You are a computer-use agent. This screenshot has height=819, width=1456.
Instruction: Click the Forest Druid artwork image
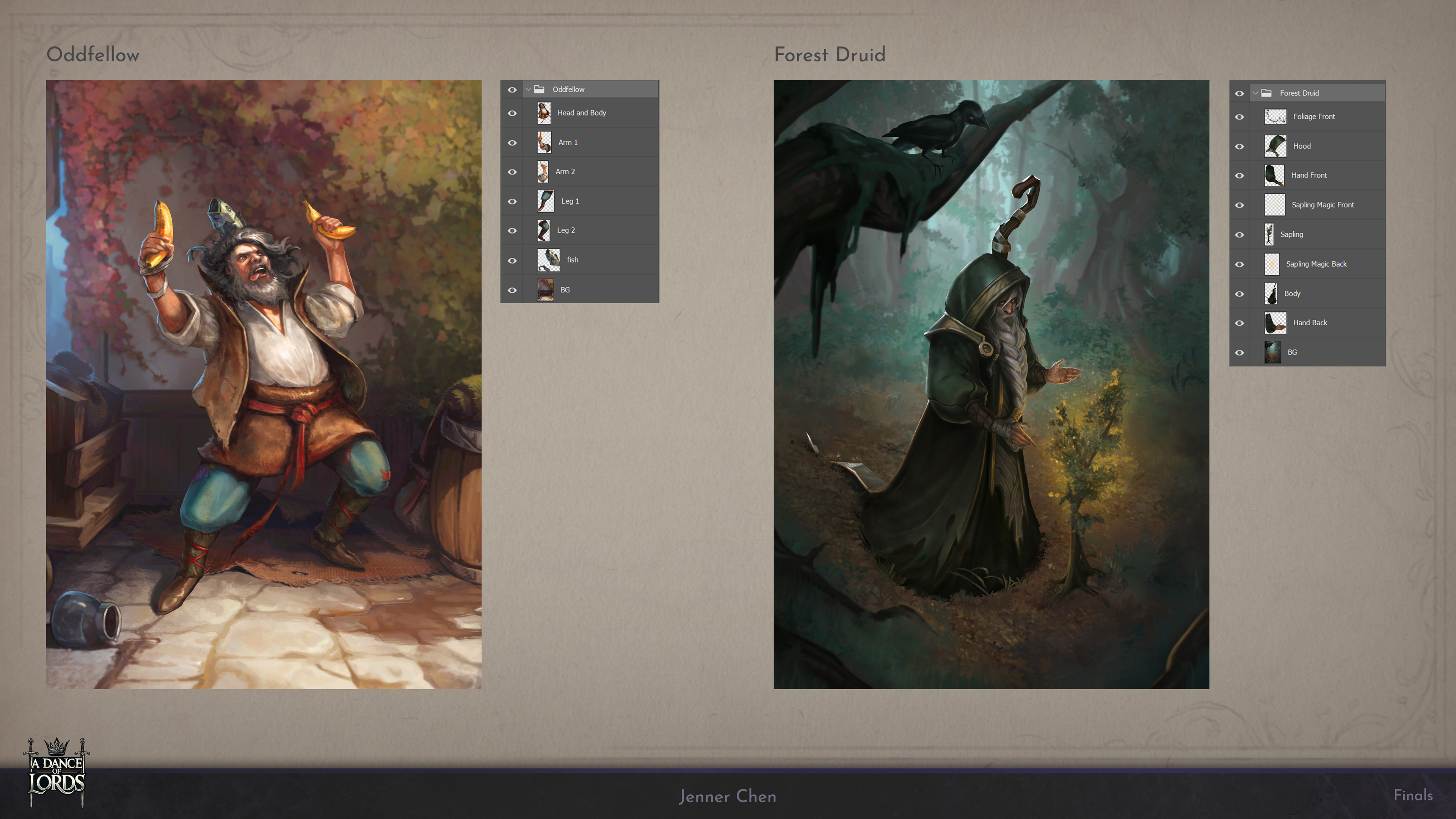[x=991, y=384]
